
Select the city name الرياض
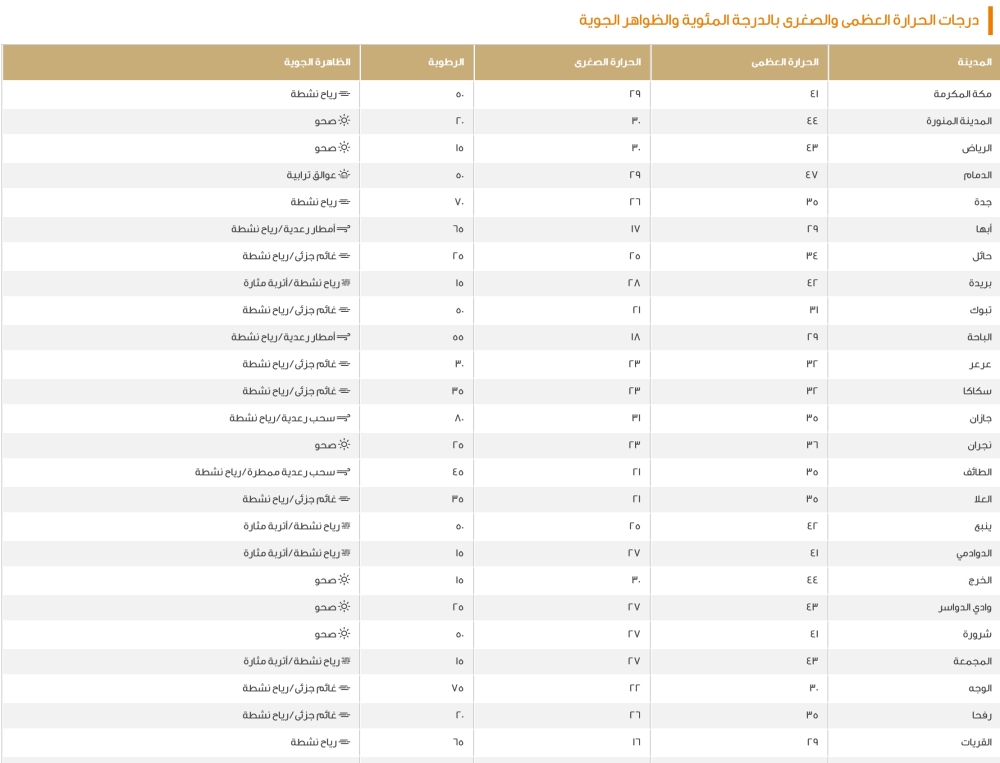tap(976, 148)
